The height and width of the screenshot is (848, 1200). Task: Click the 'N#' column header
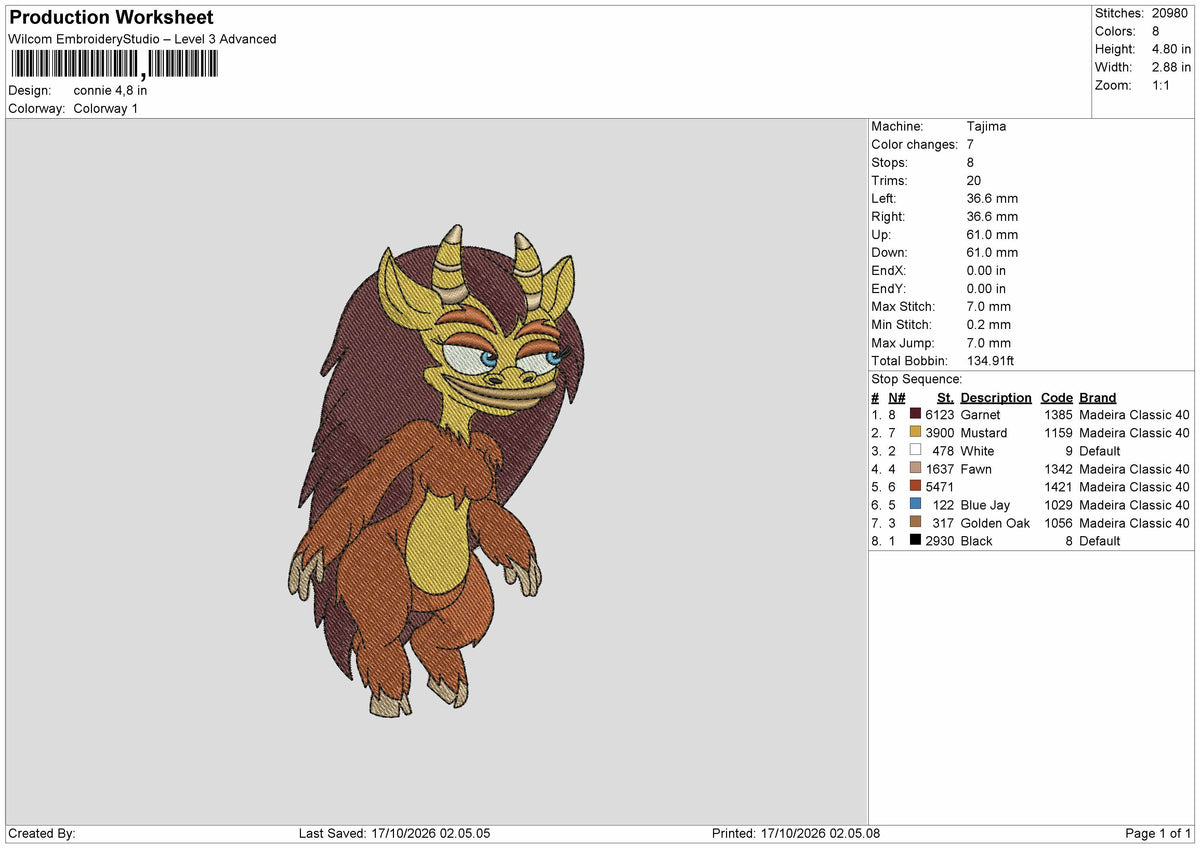896,397
